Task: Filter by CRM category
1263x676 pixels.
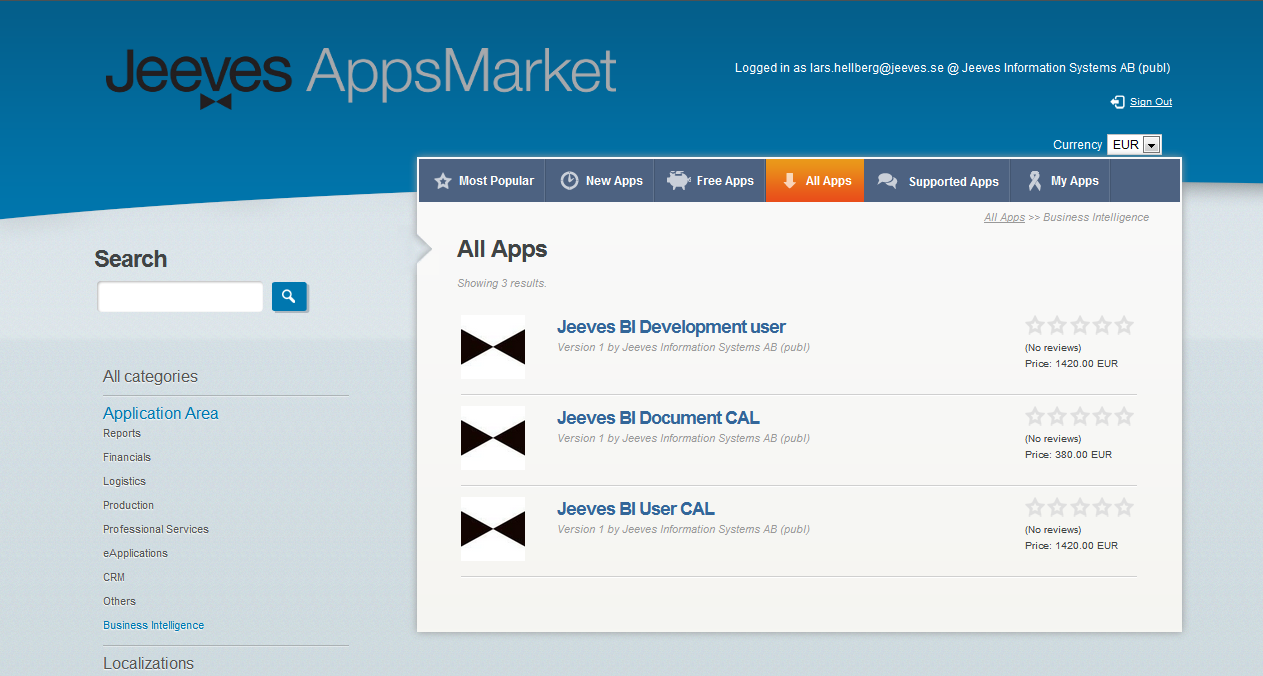Action: coord(114,577)
